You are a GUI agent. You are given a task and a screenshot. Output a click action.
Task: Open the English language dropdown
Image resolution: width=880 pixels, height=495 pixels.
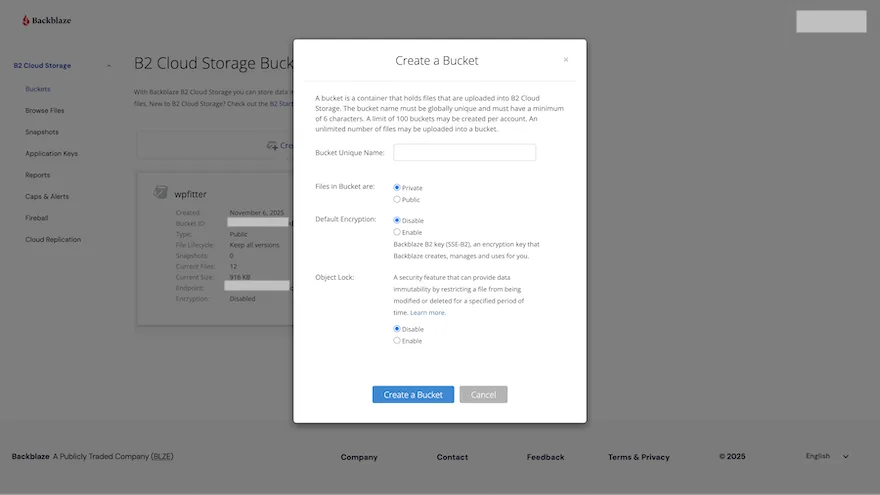[x=827, y=456]
